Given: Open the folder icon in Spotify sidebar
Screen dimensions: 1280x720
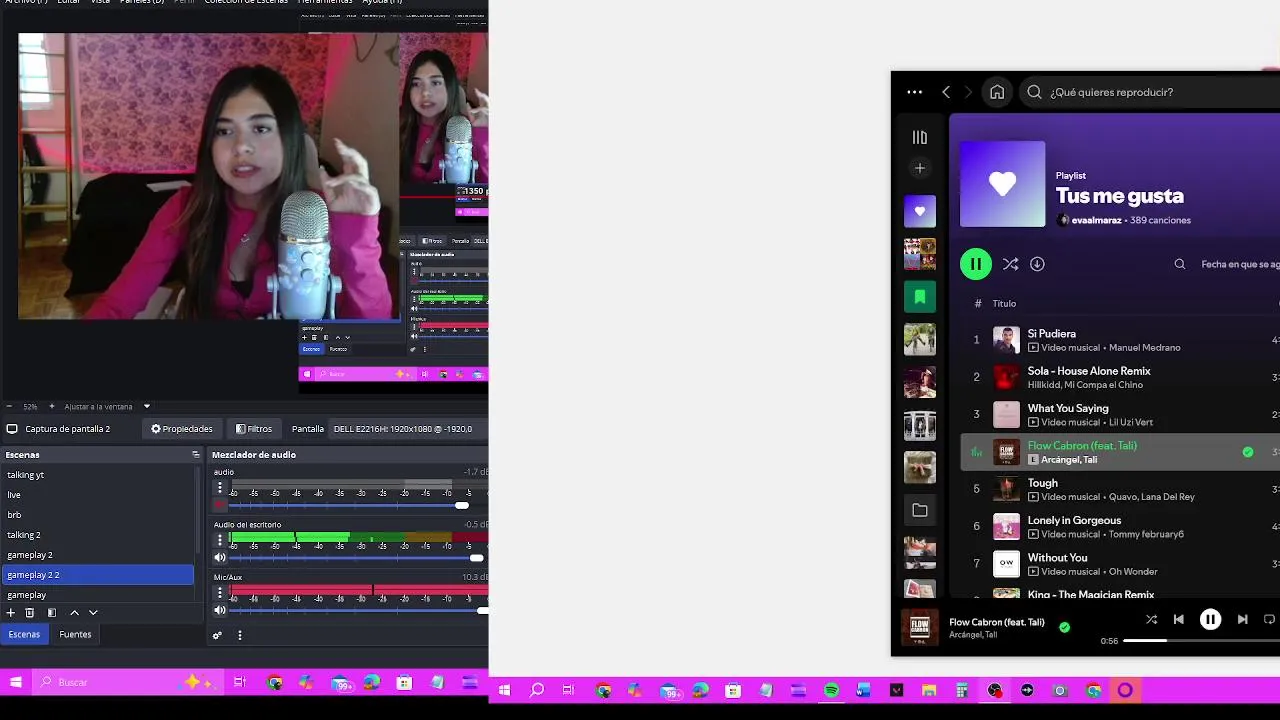Looking at the screenshot, I should (920, 511).
